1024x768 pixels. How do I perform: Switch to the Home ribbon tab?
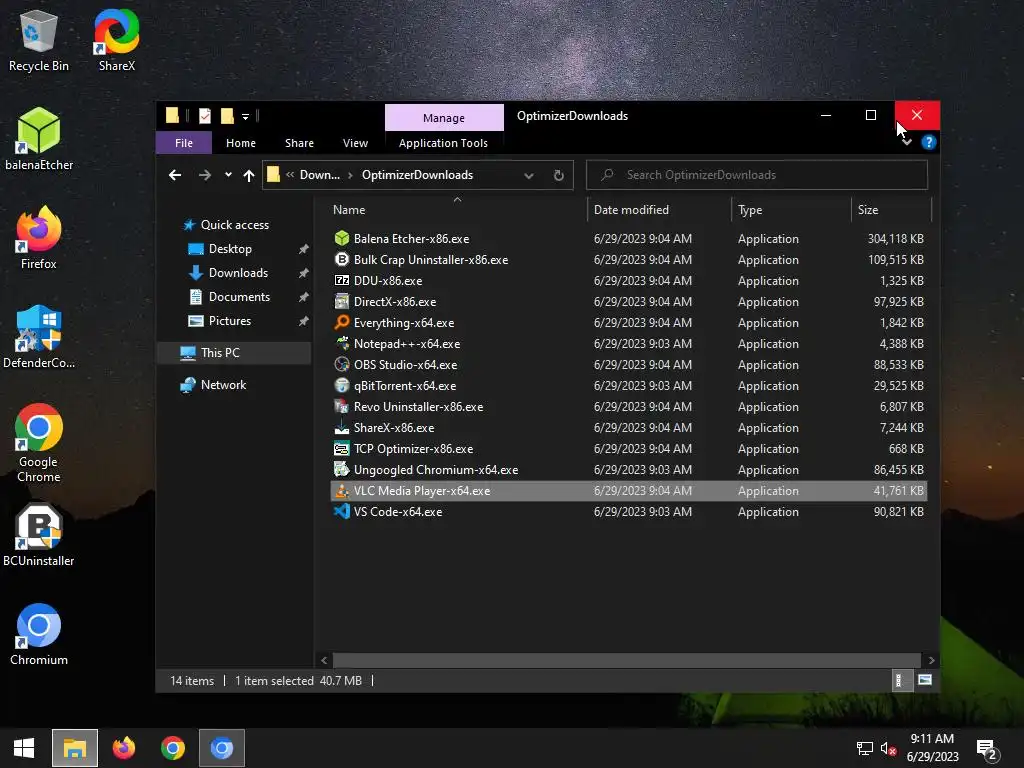tap(241, 143)
